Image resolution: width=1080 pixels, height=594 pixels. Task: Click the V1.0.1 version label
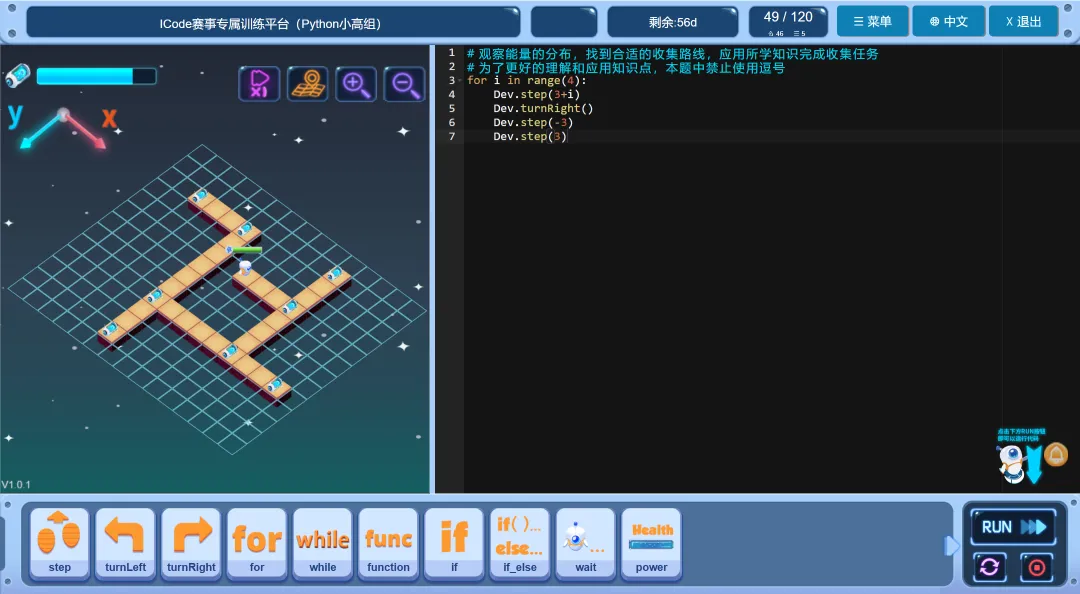point(16,484)
